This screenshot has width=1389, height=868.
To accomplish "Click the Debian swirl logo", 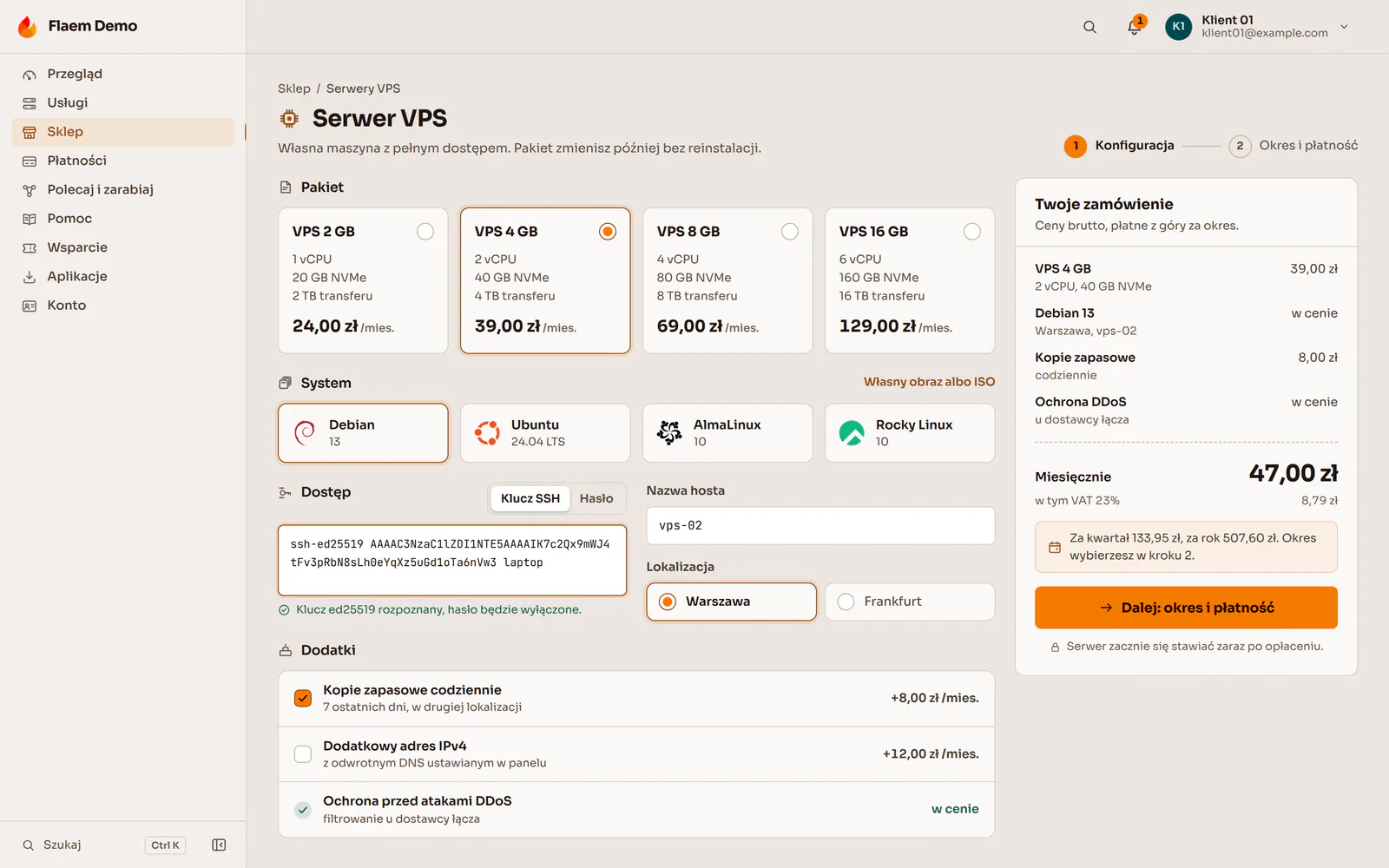I will [x=305, y=432].
